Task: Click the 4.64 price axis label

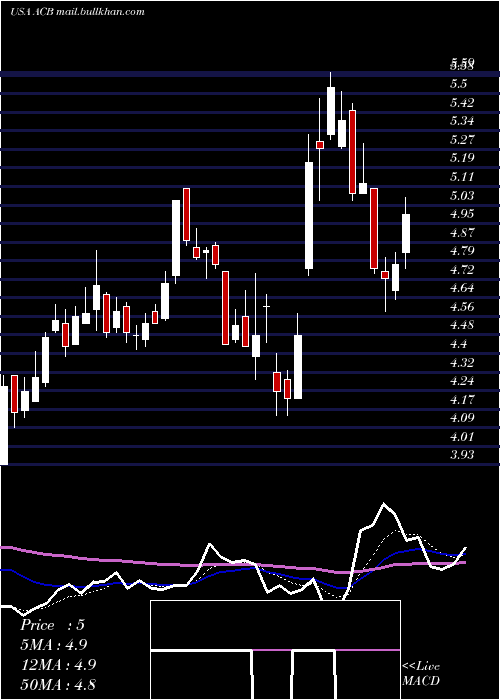Action: 462,288
